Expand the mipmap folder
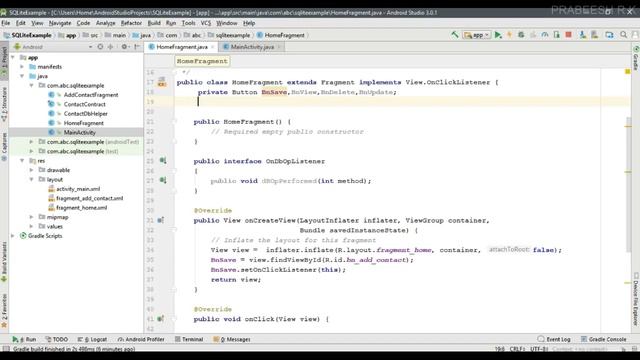Screen dimensions: 640x360 point(32,217)
